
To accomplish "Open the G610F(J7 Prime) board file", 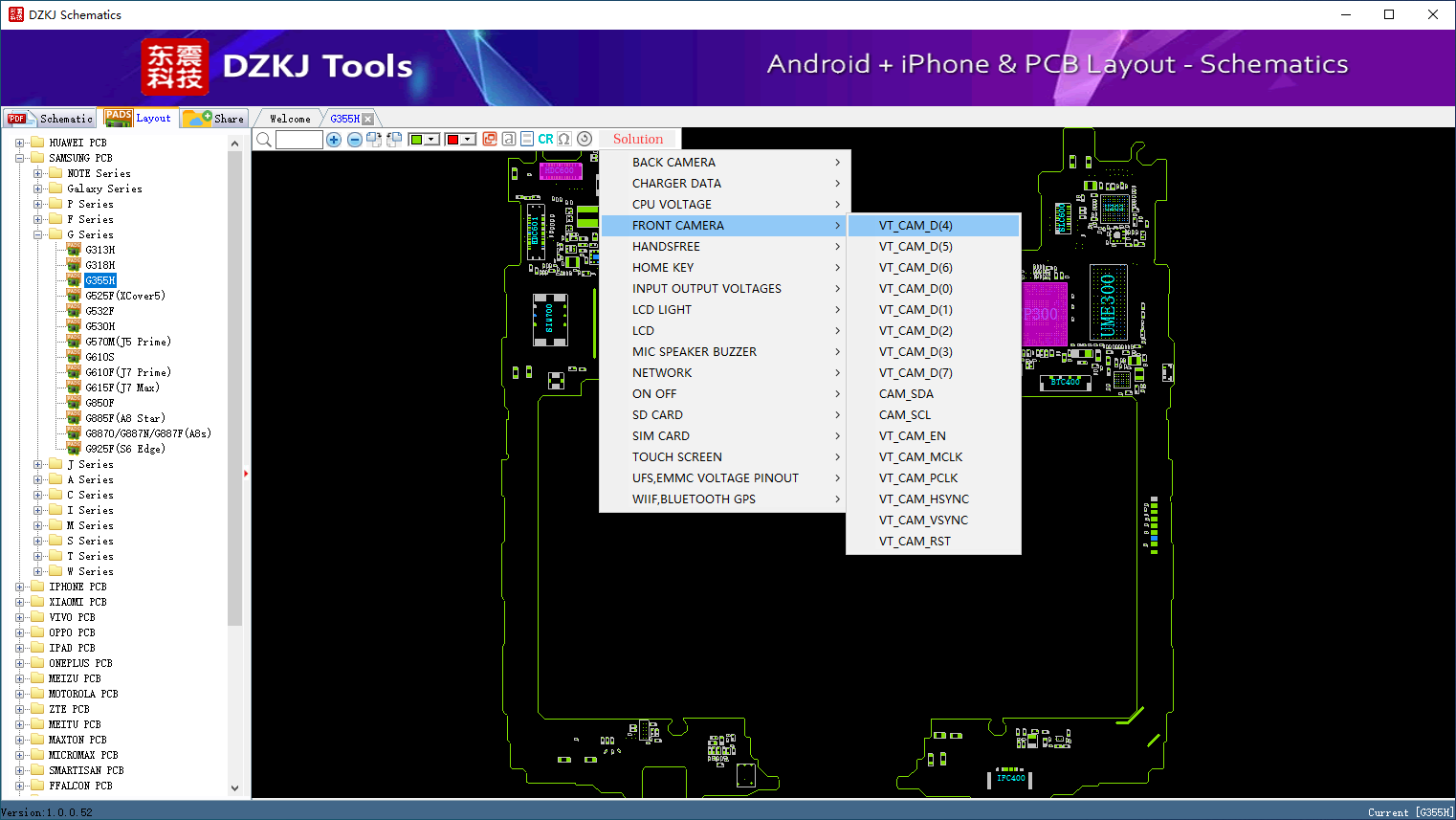I will (x=128, y=372).
